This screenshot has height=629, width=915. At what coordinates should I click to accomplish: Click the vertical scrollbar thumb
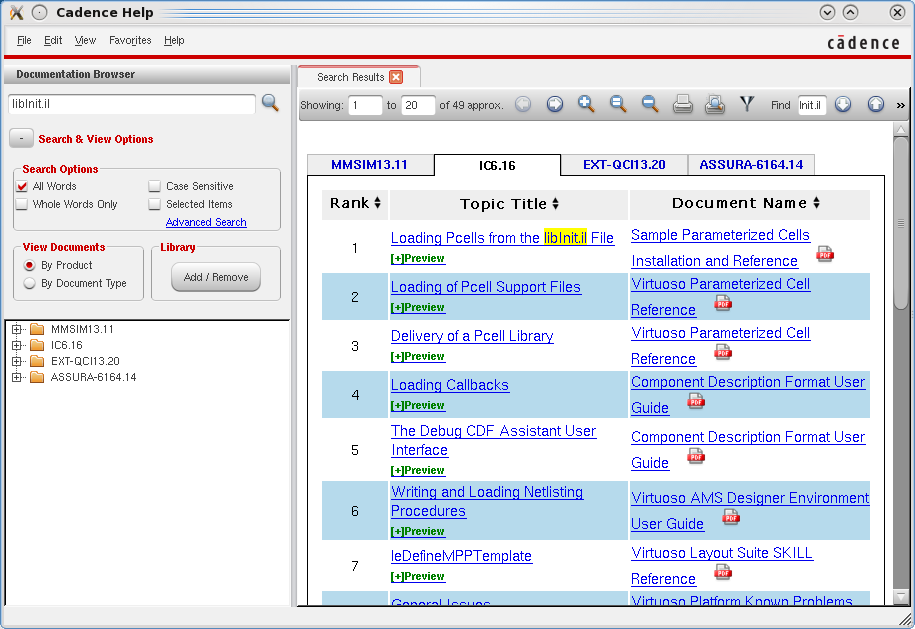point(901,223)
